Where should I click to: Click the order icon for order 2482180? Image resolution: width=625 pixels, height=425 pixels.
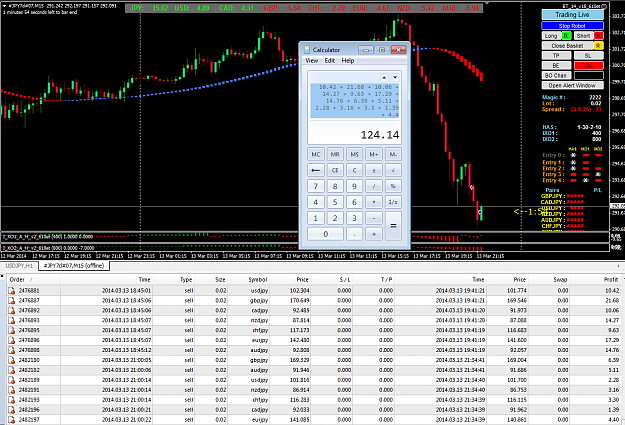pos(12,360)
